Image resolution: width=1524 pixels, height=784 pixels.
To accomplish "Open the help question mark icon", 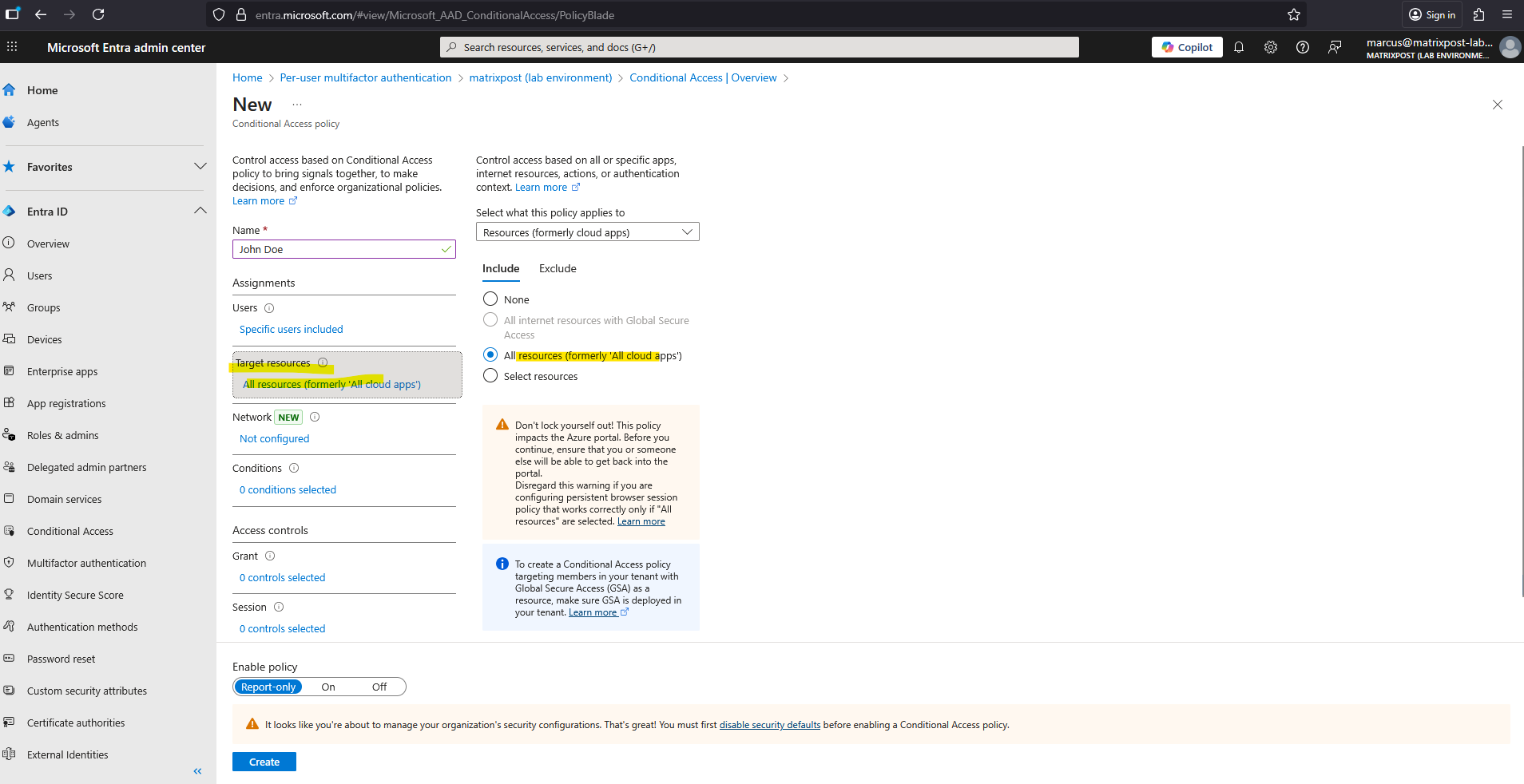I will pyautogui.click(x=1303, y=47).
